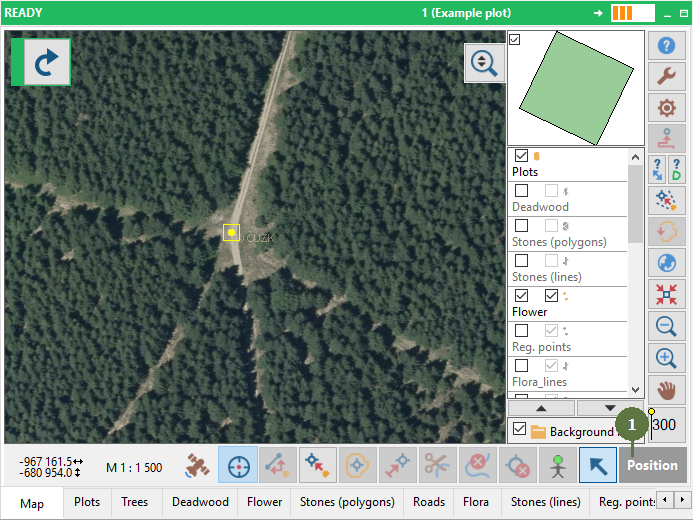Click the right arrow in title bar
The width and height of the screenshot is (693, 520).
(598, 13)
